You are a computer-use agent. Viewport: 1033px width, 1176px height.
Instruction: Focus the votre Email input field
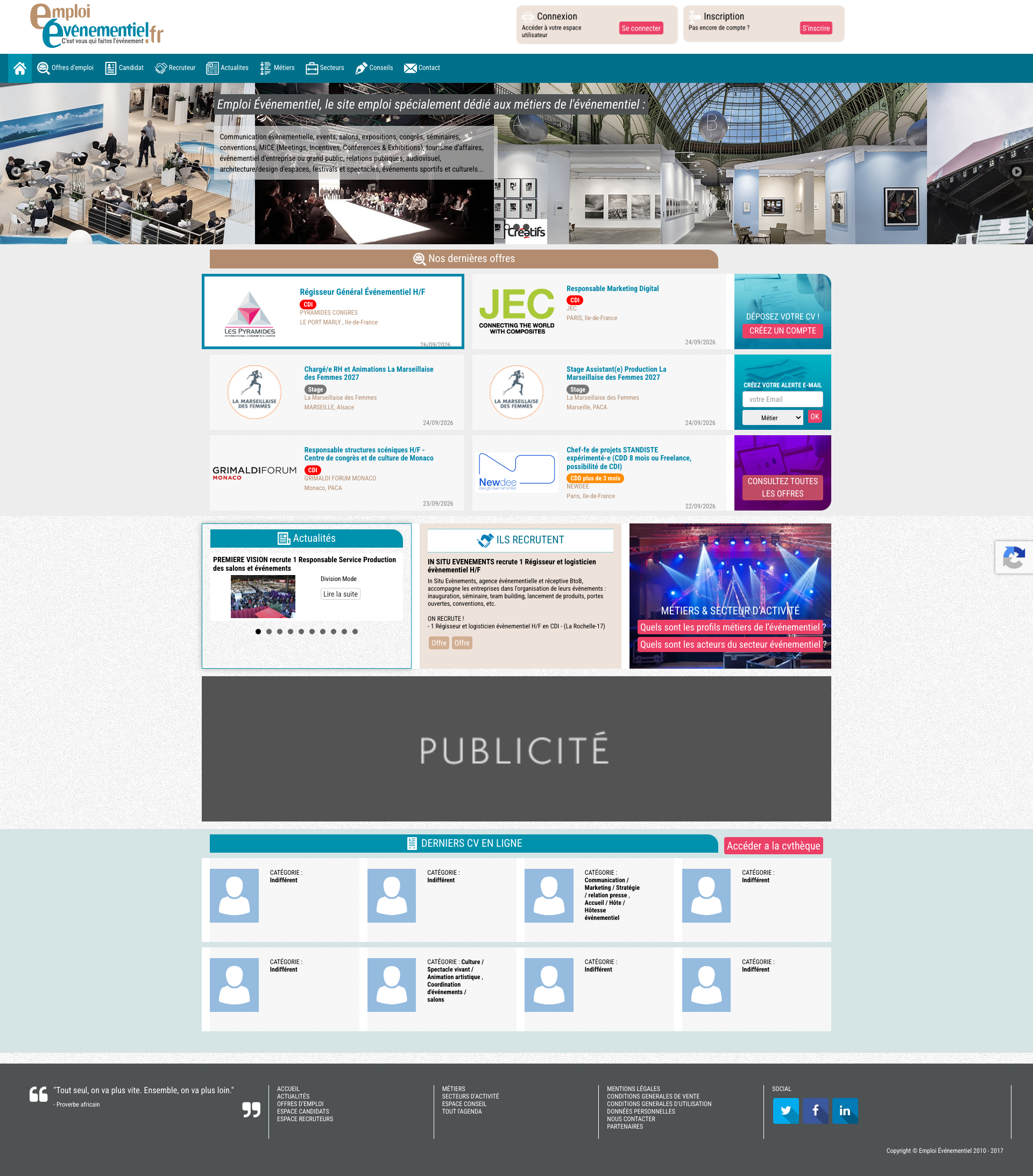[x=783, y=399]
